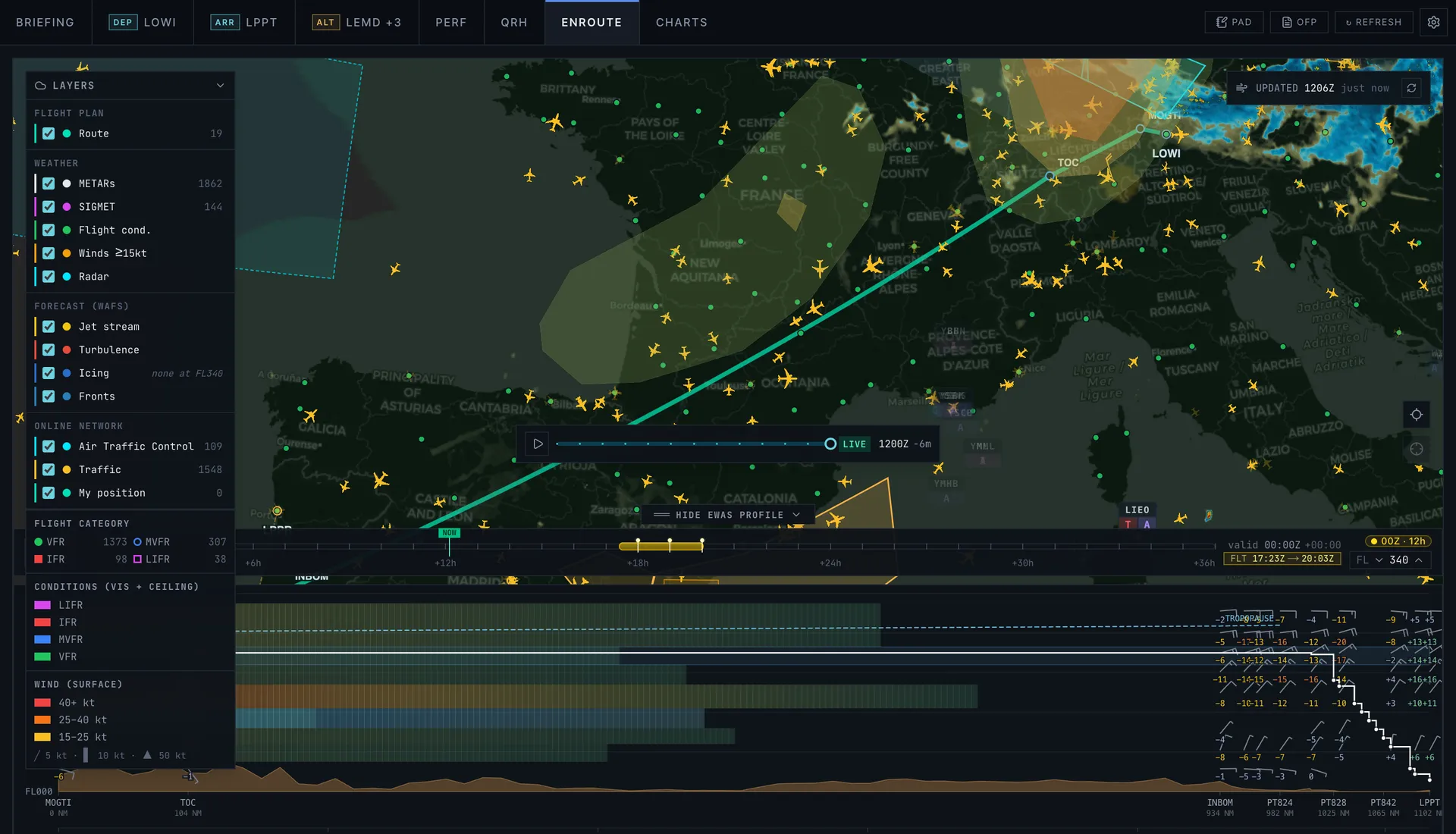Screen dimensions: 1456x834
Task: Click the NOW marker on forecast timeline
Action: (x=449, y=533)
